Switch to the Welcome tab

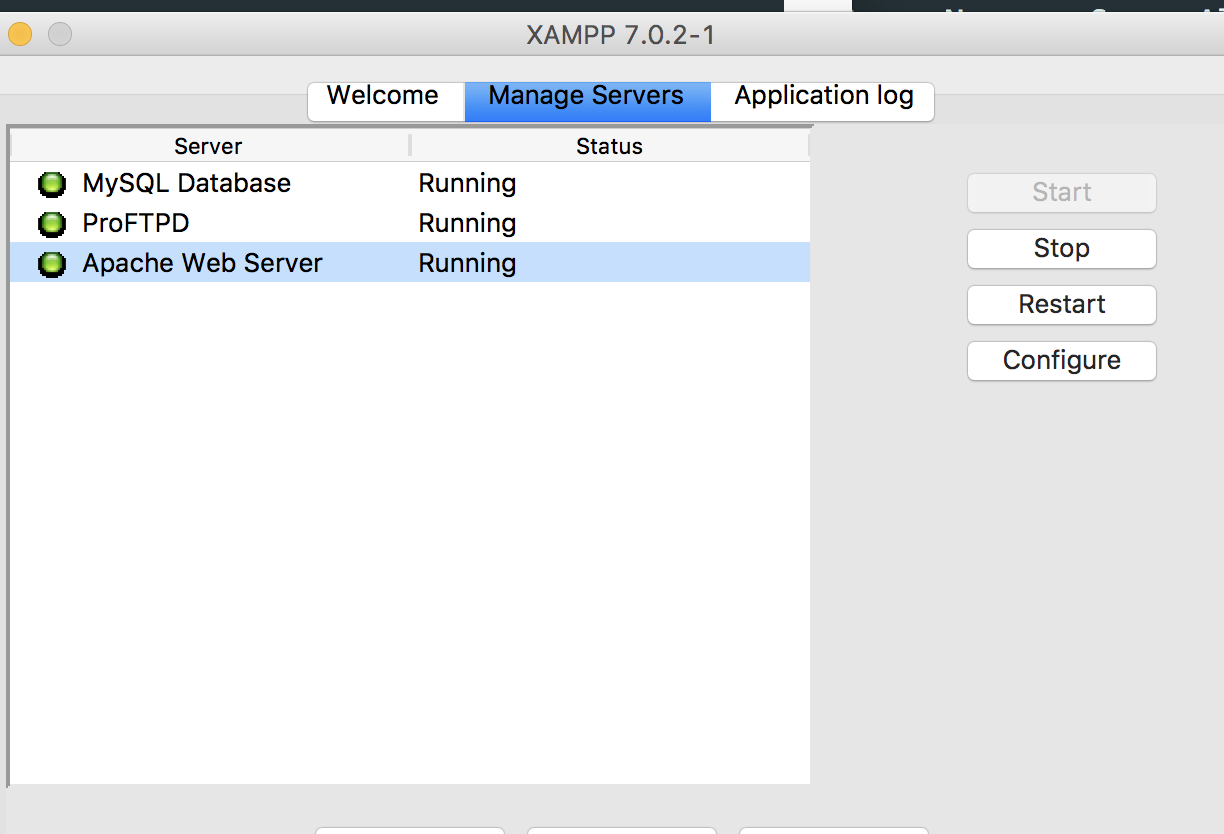pos(386,101)
